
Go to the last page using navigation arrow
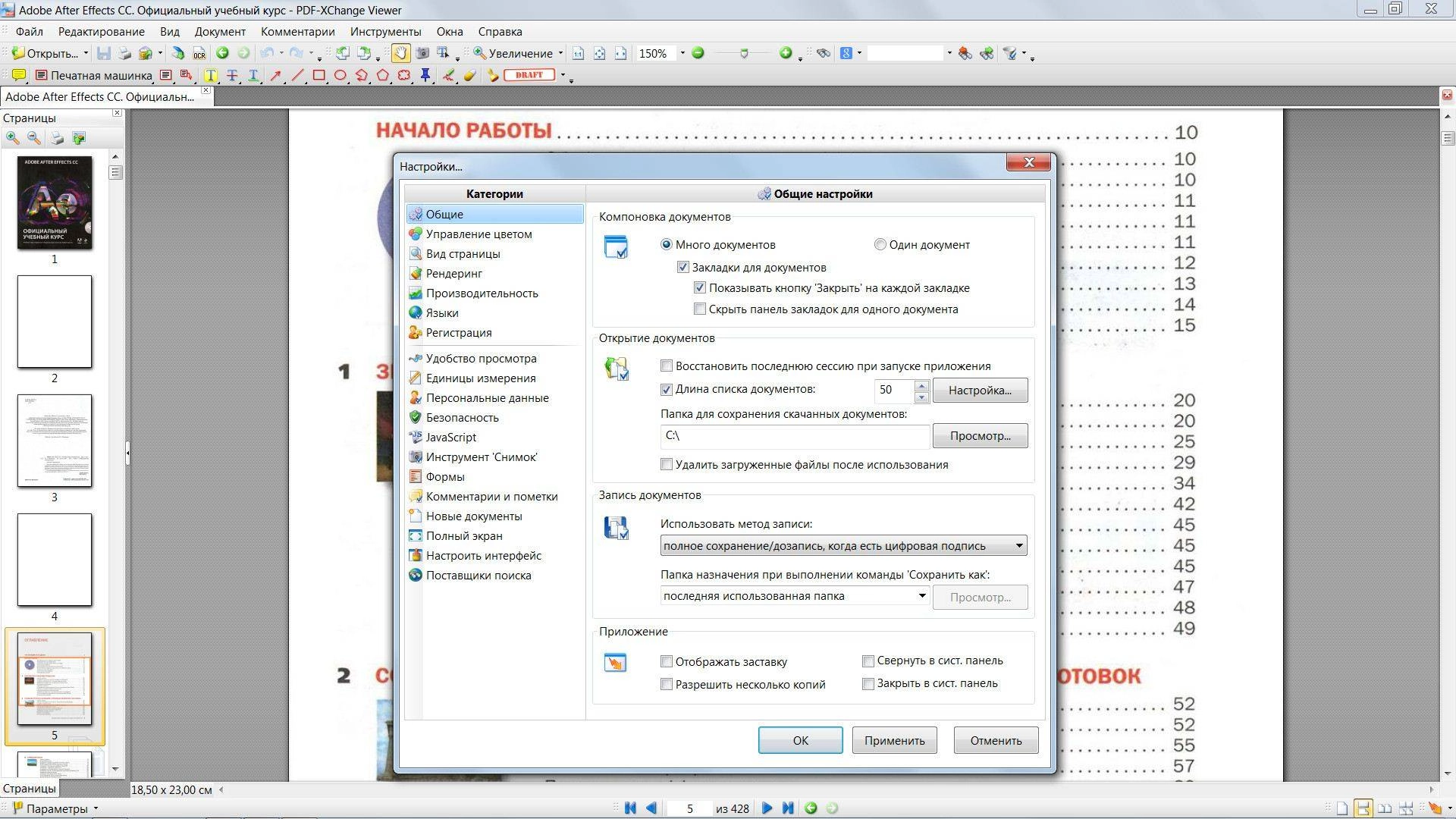[x=788, y=808]
